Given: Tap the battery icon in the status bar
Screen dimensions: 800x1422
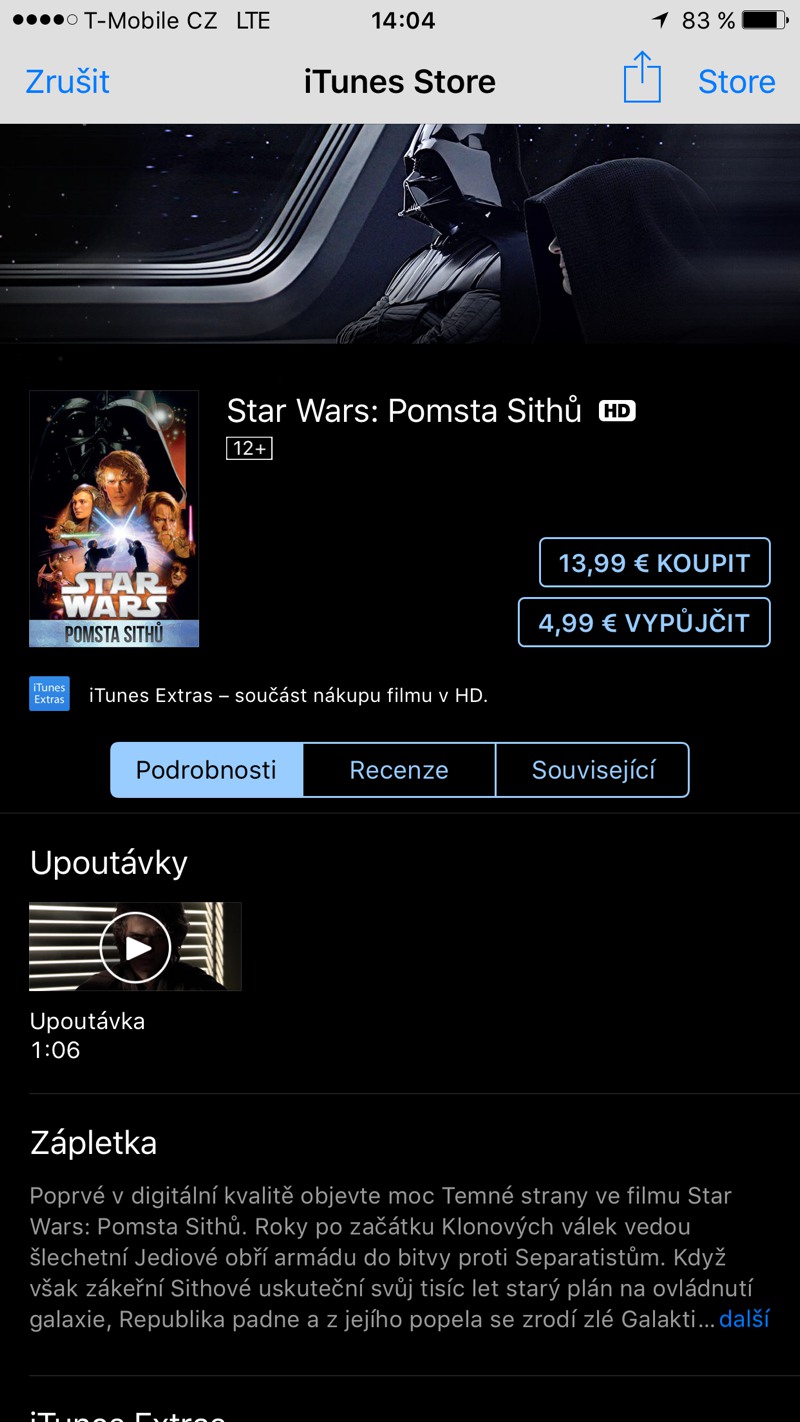Looking at the screenshot, I should pyautogui.click(x=765, y=20).
